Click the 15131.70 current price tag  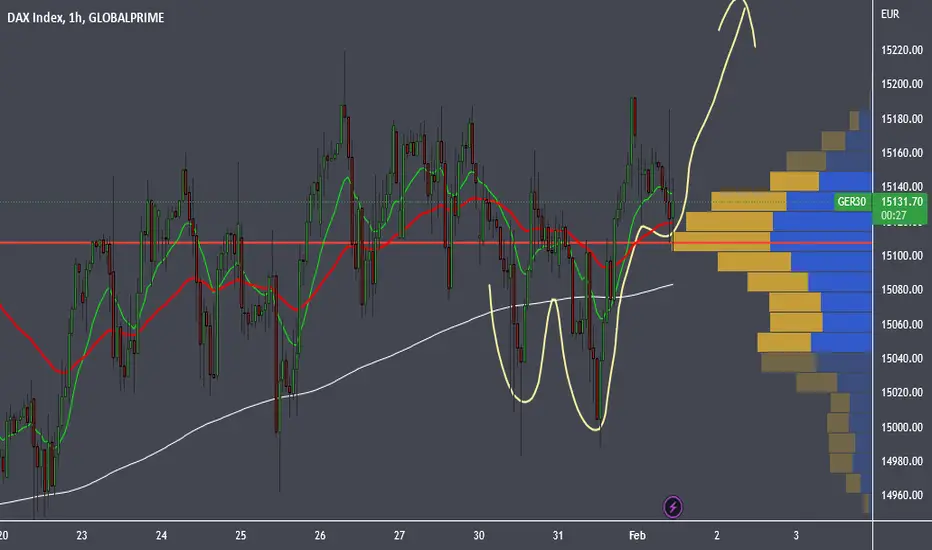pyautogui.click(x=902, y=202)
